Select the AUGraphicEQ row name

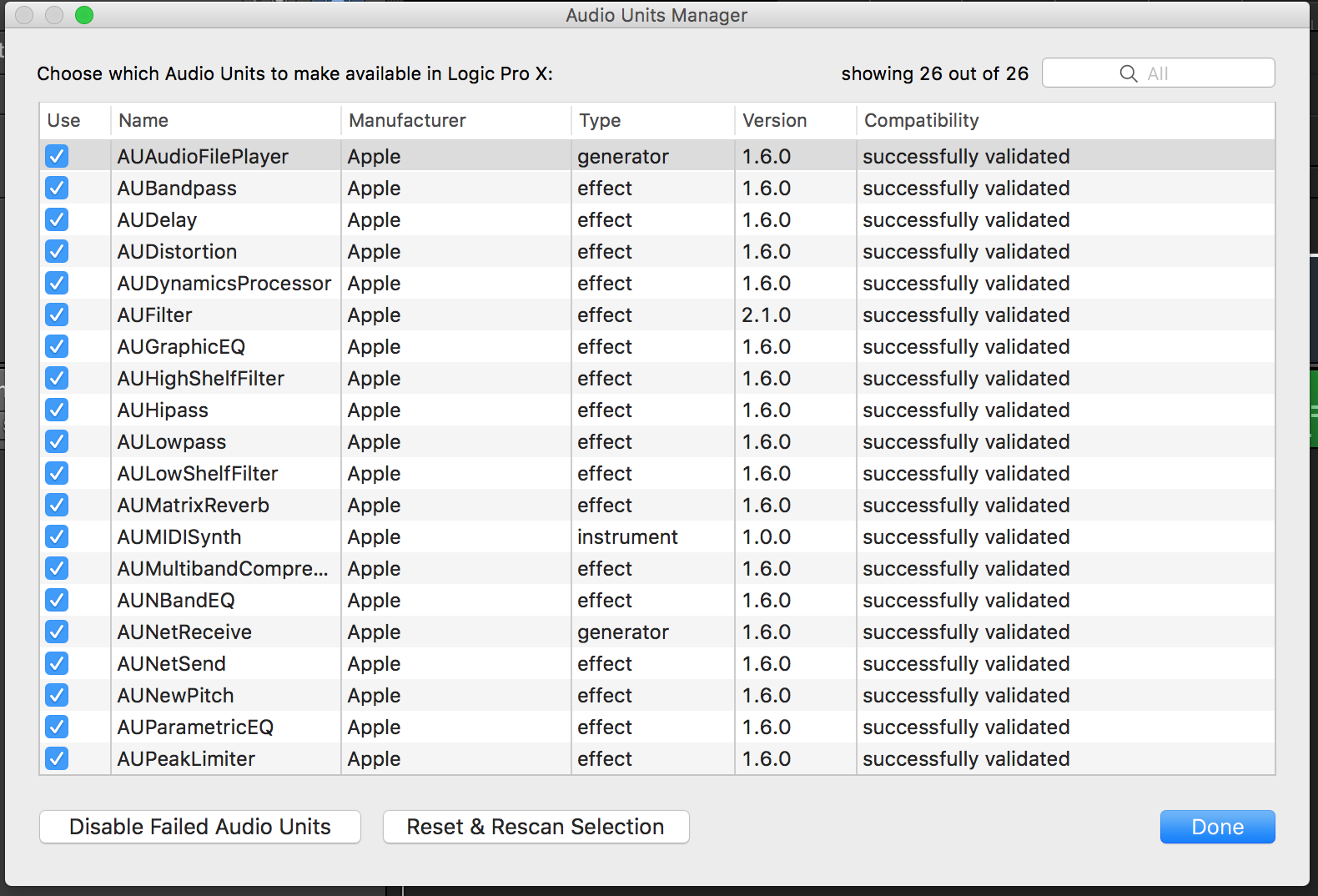[x=181, y=347]
